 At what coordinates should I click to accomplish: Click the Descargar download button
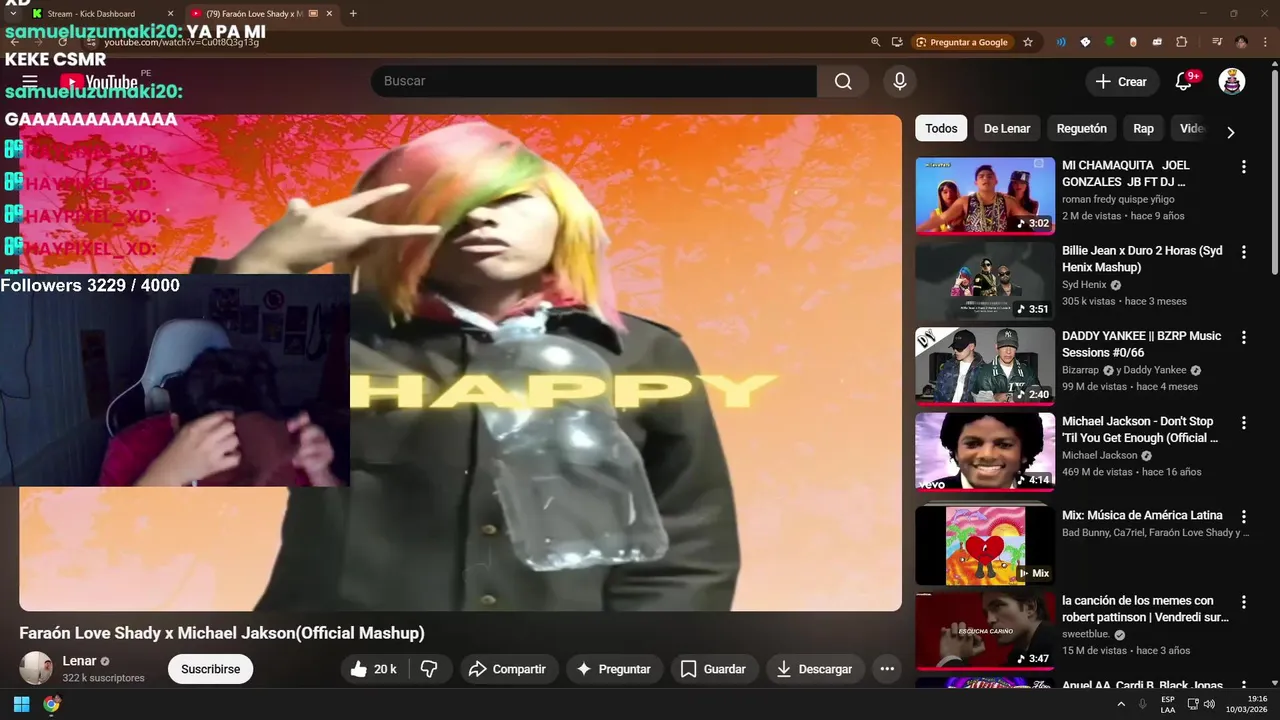click(814, 669)
